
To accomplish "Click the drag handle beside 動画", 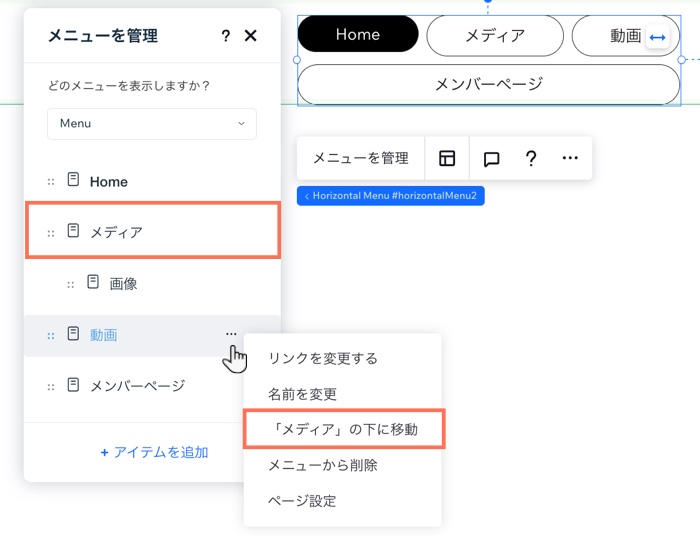I will pos(51,336).
